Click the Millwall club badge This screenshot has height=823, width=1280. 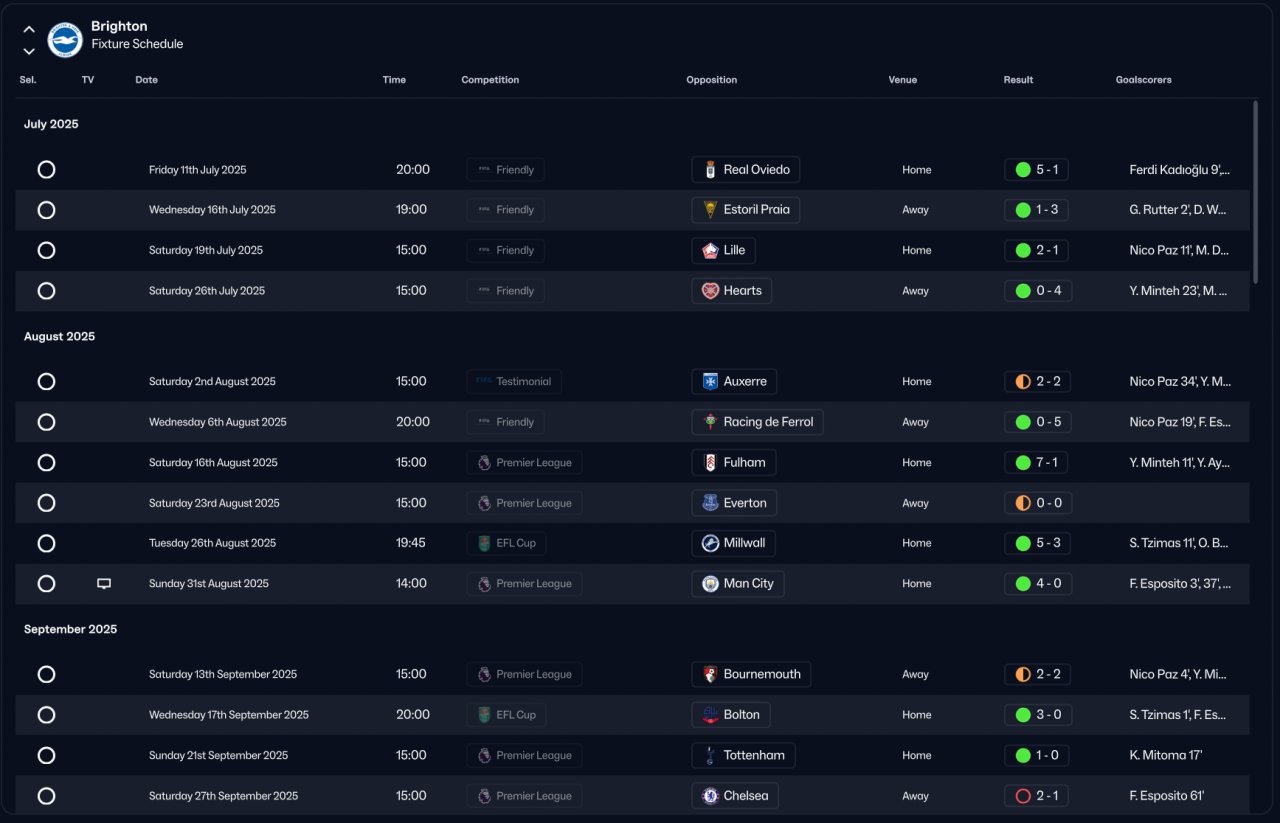[710, 544]
